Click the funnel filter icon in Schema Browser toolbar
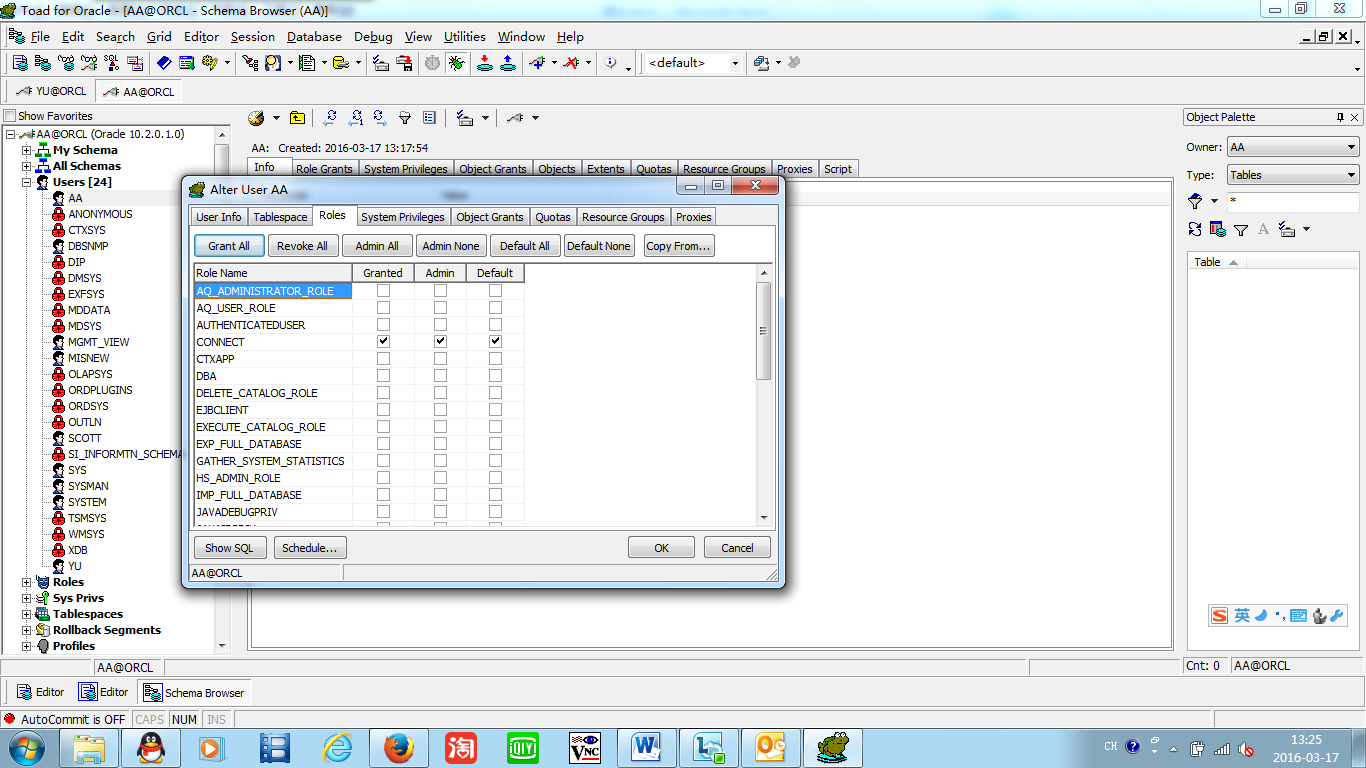This screenshot has height=768, width=1366. click(x=405, y=118)
